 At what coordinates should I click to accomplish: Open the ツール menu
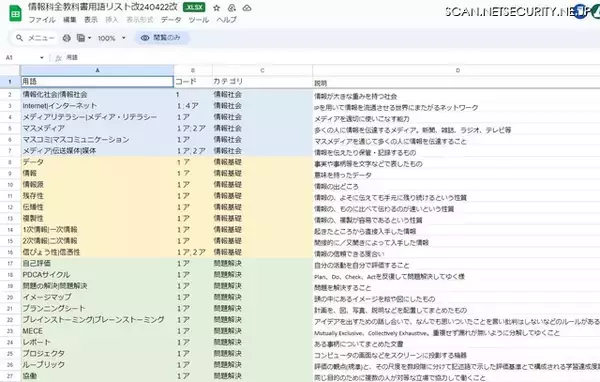[x=199, y=20]
